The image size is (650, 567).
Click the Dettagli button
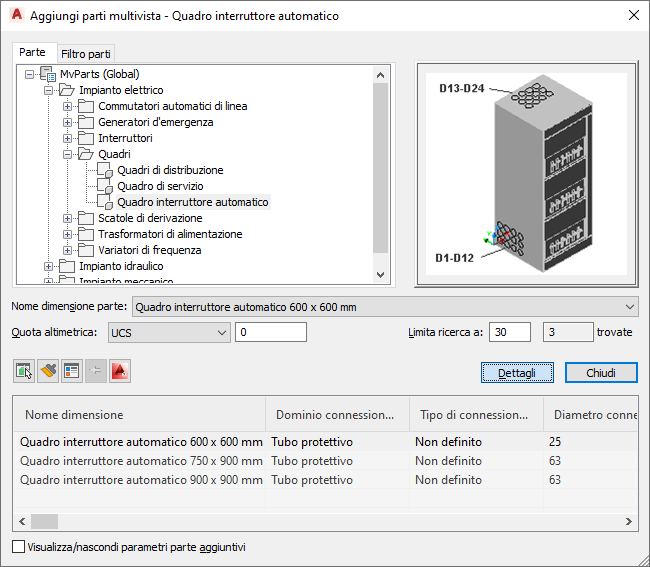(517, 373)
